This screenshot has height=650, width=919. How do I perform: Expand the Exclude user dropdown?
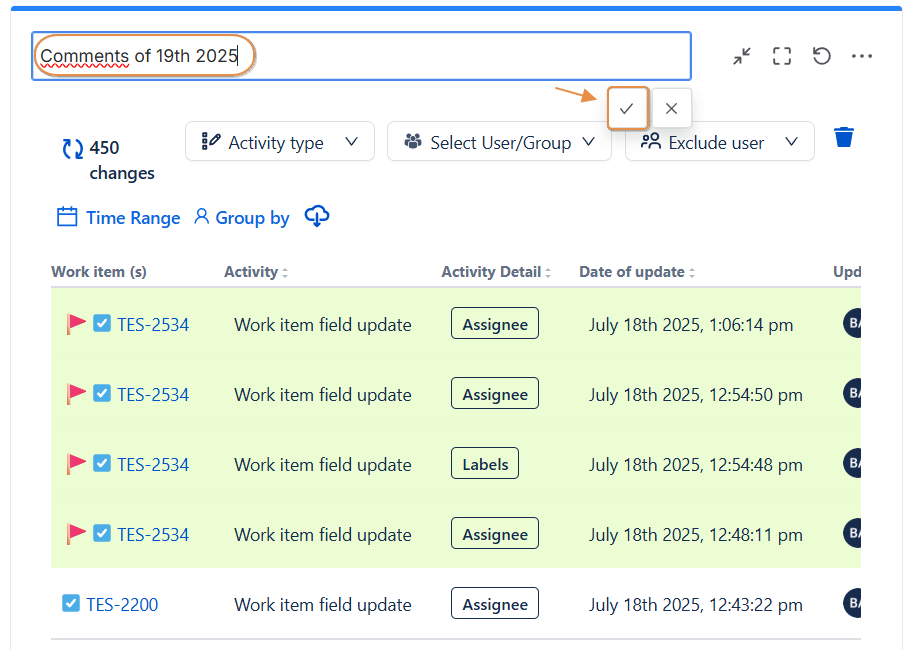[x=719, y=142]
